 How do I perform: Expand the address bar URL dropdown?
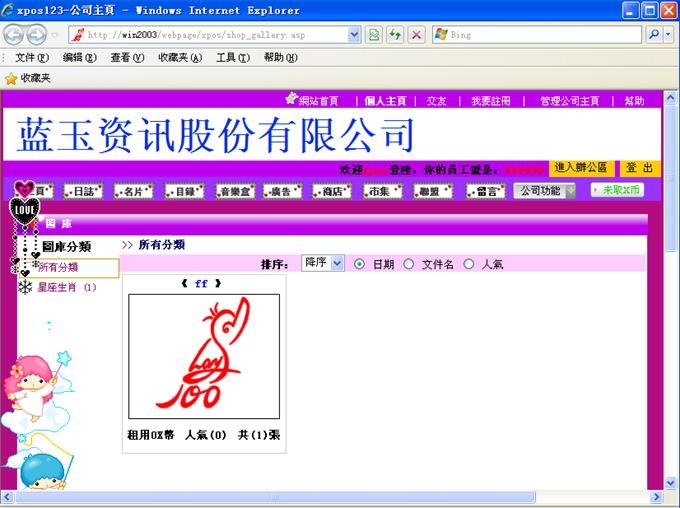354,35
